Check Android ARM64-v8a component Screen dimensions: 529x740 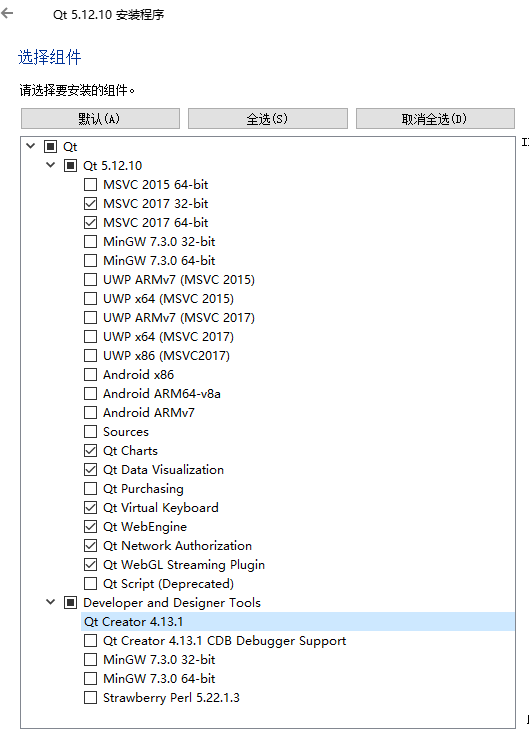pyautogui.click(x=90, y=394)
